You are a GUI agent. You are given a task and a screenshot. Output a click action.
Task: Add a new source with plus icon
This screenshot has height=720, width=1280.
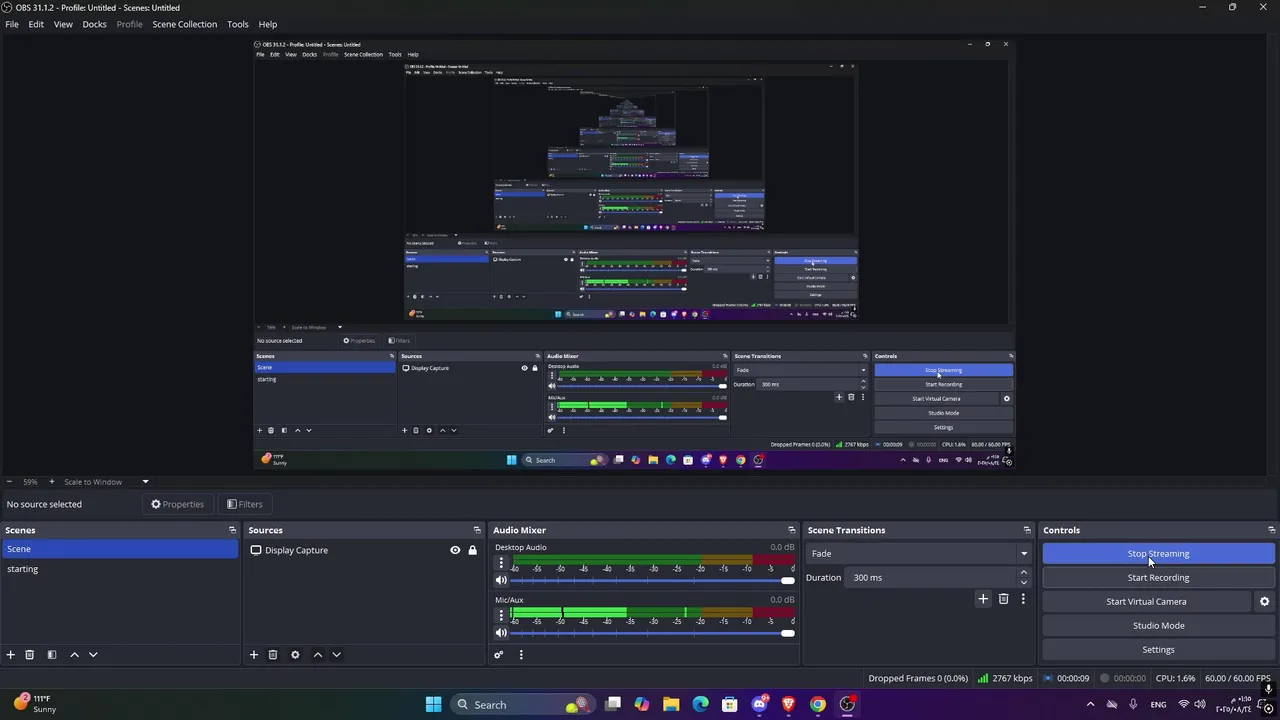click(x=254, y=655)
